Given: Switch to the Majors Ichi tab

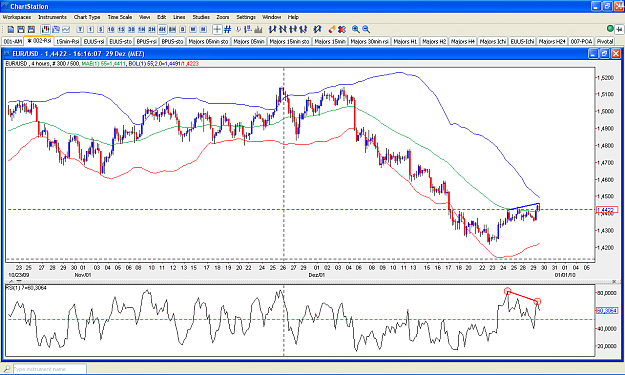Looking at the screenshot, I should pos(493,41).
